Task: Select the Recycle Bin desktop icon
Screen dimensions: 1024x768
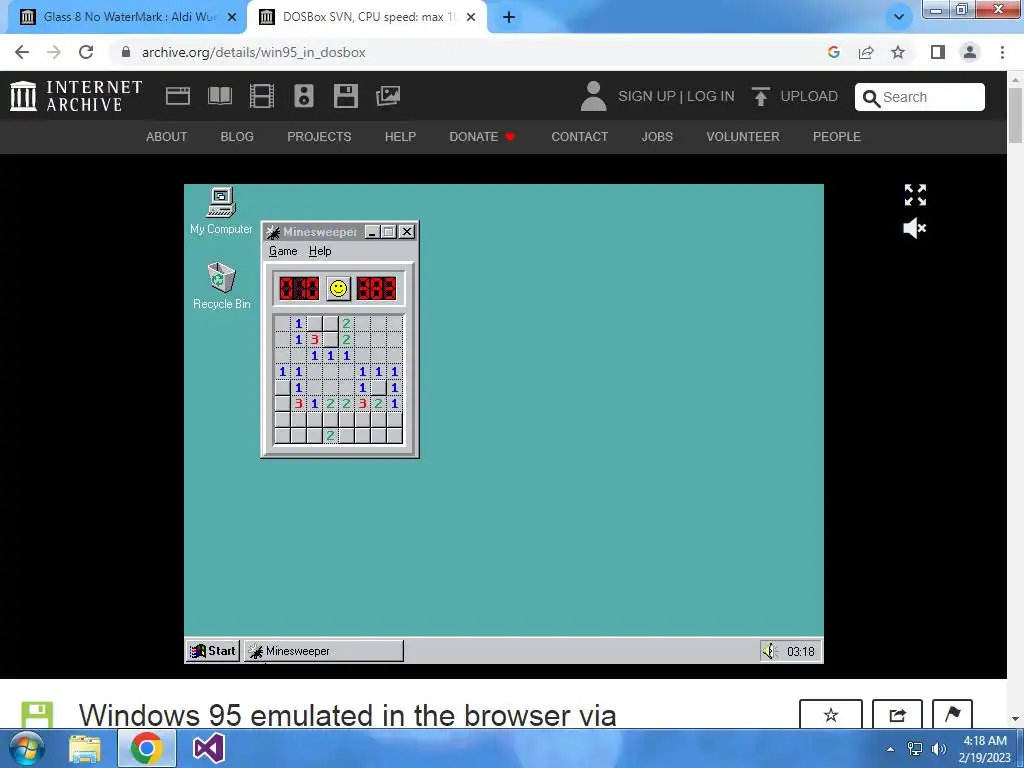Action: pos(221,285)
